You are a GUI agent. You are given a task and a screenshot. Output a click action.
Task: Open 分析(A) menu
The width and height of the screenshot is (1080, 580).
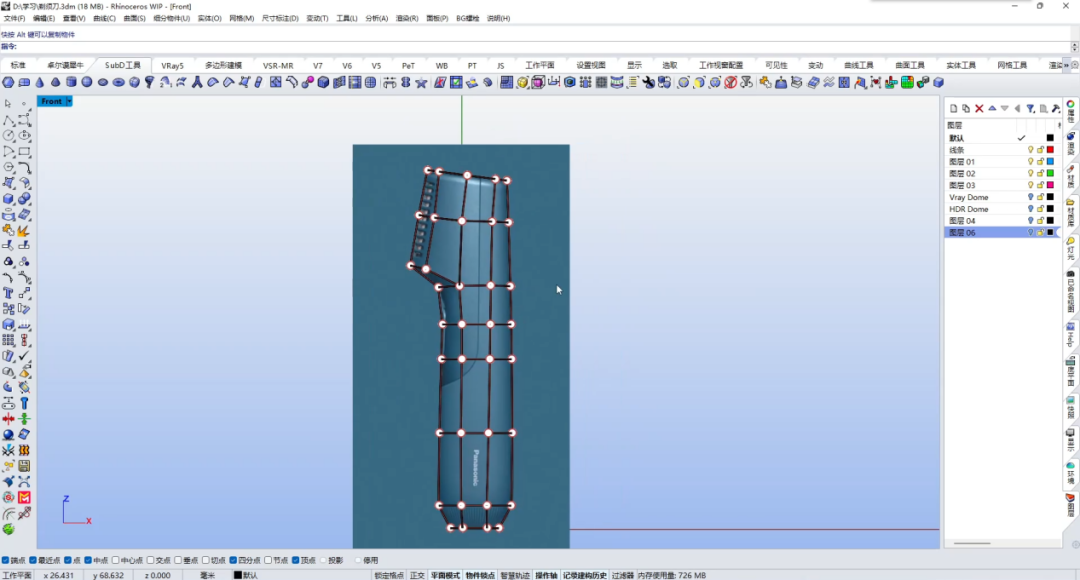coord(376,19)
